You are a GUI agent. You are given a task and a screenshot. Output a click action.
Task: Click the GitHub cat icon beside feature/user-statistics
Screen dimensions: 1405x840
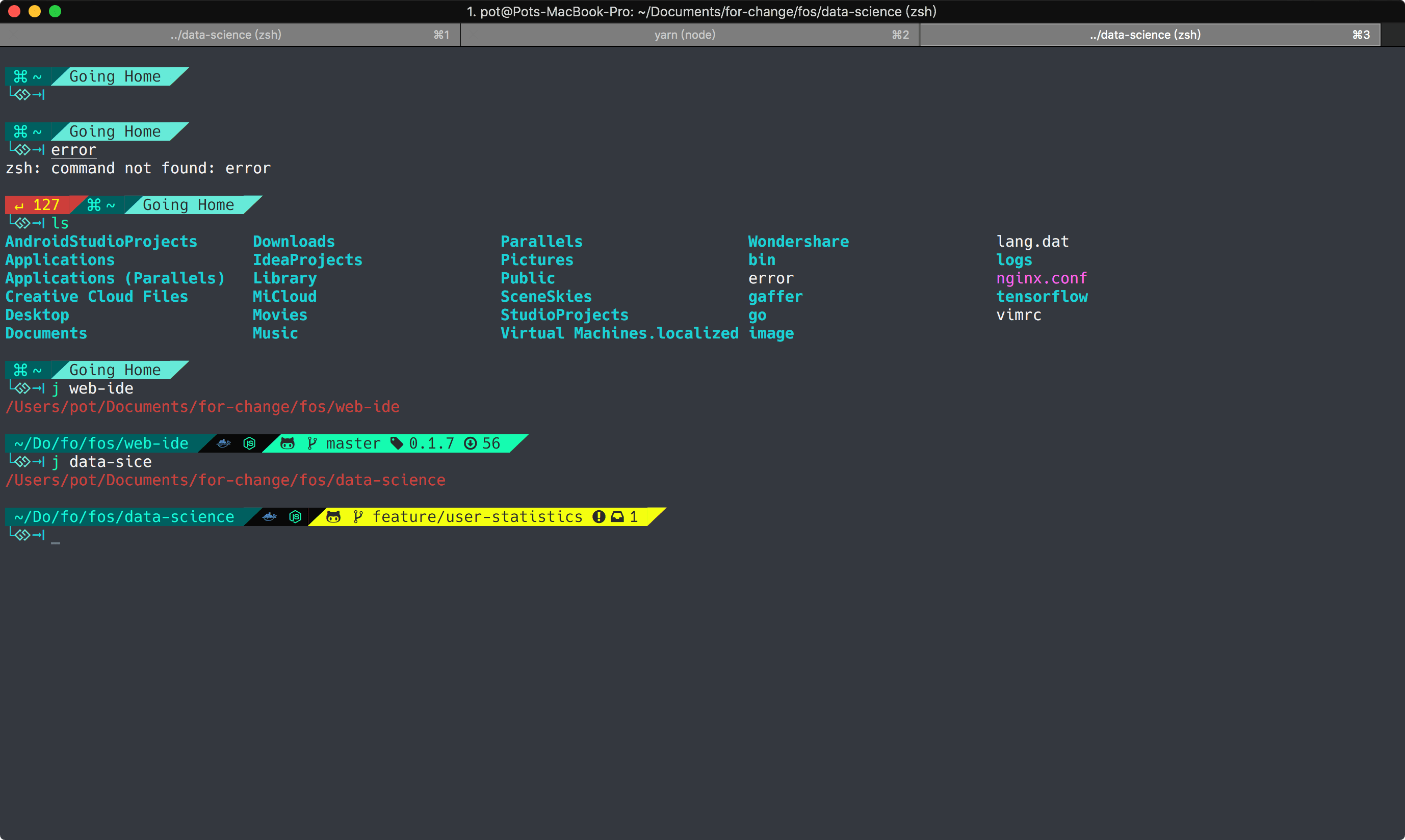(333, 516)
